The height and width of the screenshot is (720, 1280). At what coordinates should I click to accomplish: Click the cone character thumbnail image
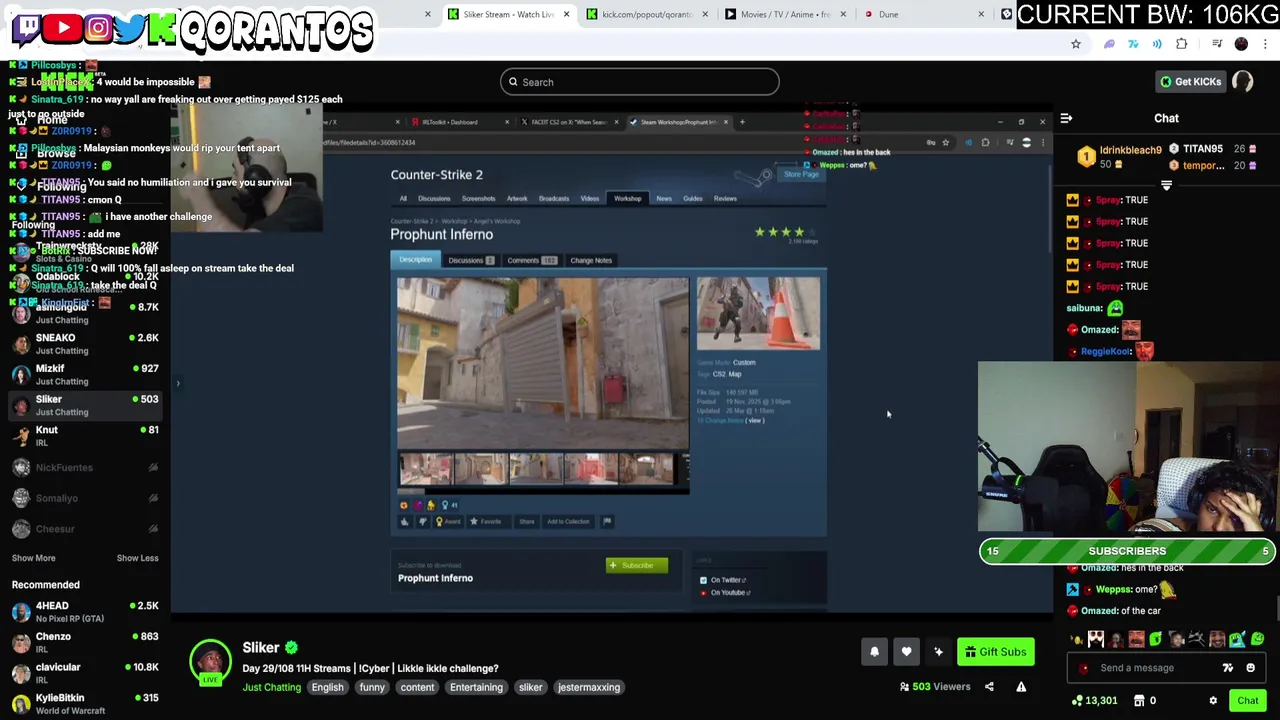(x=758, y=314)
